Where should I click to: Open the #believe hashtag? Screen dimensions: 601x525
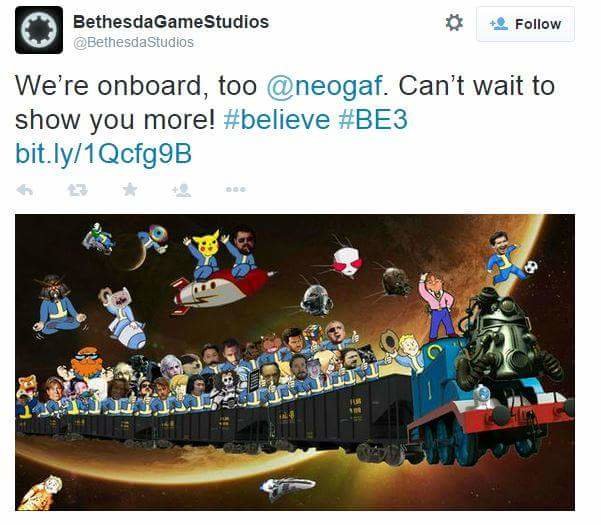(277, 120)
